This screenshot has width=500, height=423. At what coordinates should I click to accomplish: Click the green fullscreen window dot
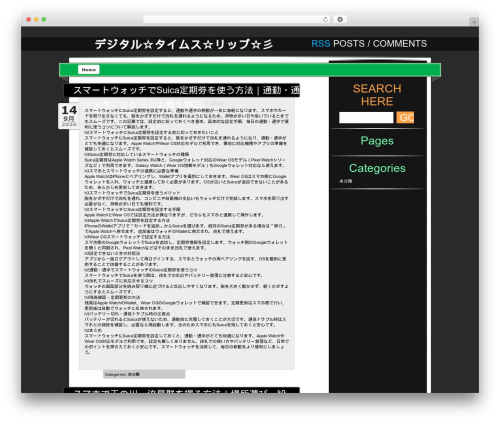tap(44, 19)
